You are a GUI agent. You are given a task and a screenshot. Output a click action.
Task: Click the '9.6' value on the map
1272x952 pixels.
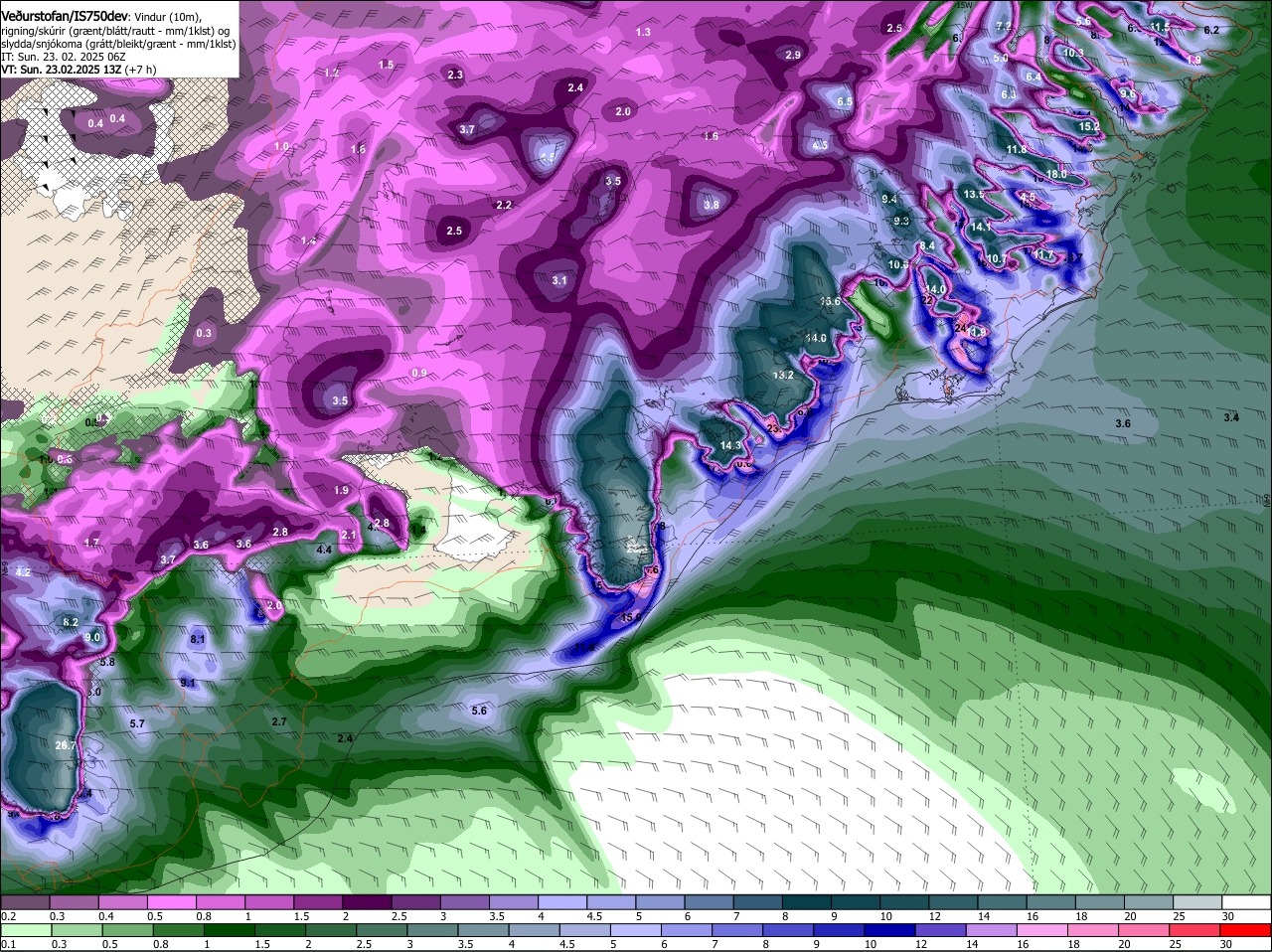click(1128, 94)
